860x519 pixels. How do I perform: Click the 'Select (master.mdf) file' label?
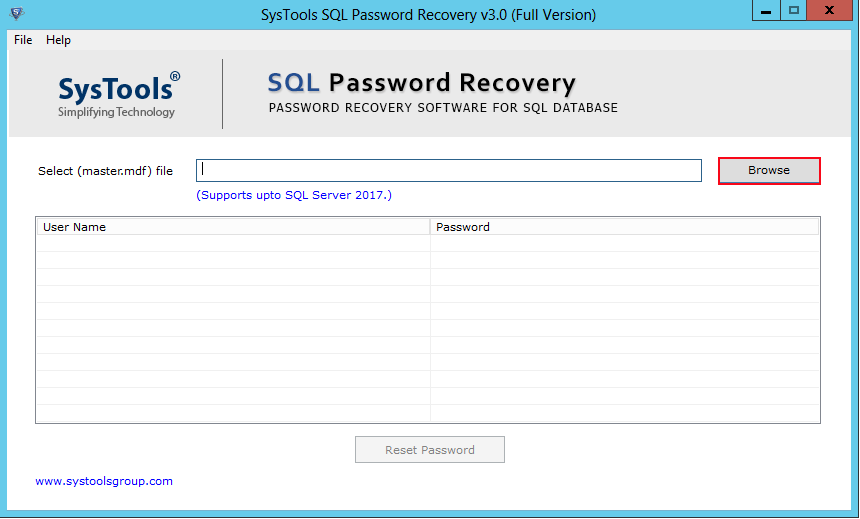105,171
